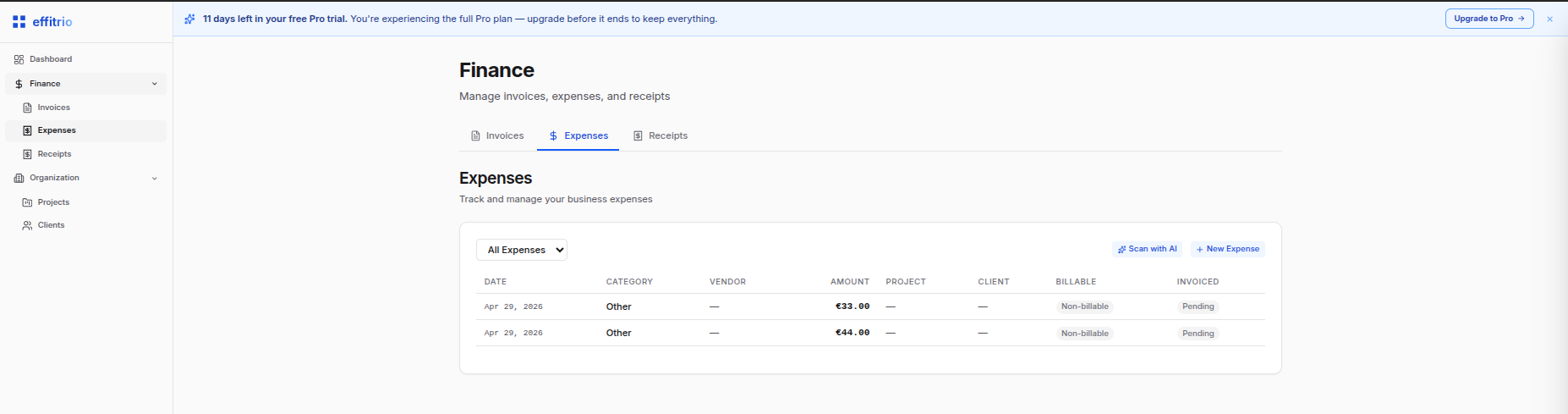Click the effitrio logo icon
The image size is (1568, 414).
[x=19, y=22]
